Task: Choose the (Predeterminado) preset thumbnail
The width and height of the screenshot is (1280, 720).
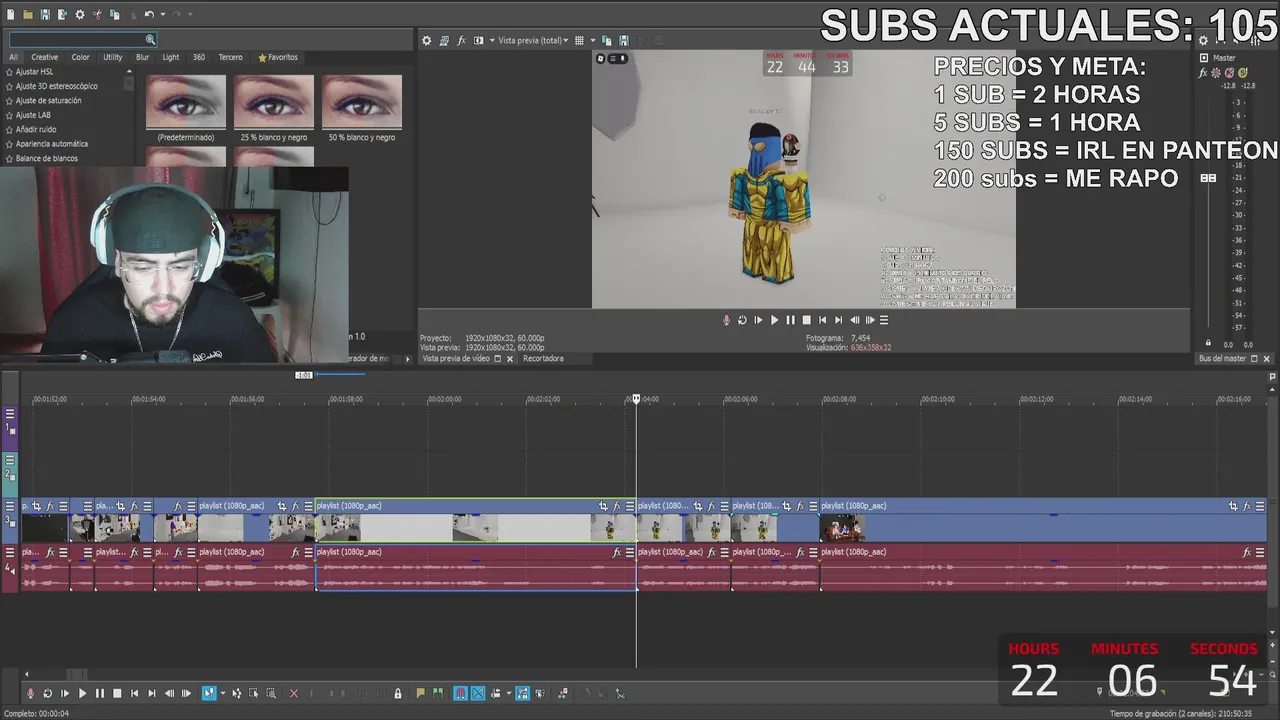Action: click(186, 102)
